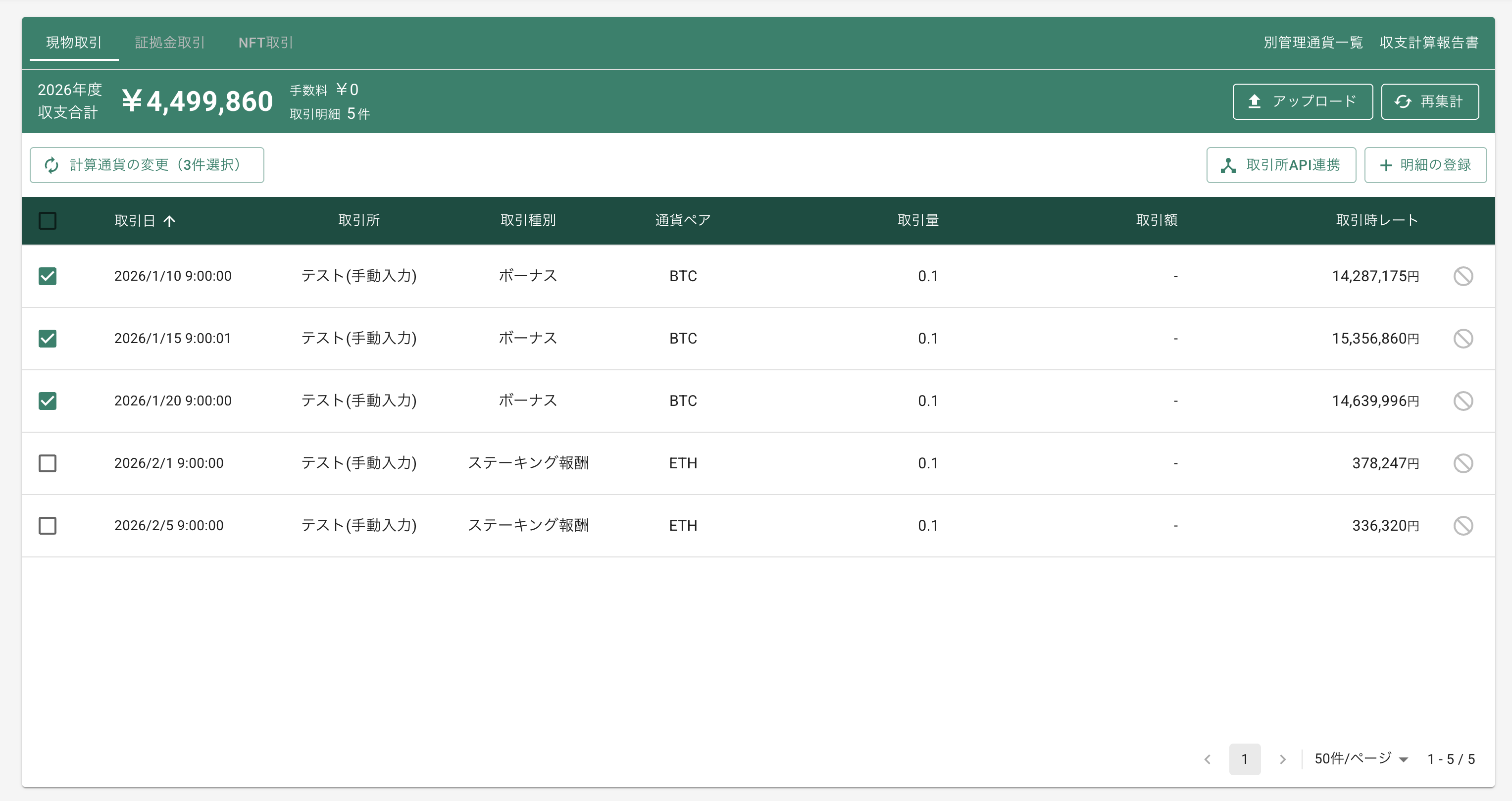The image size is (1512, 801).
Task: Click the 取引所API連携 button
Action: pos(1281,165)
